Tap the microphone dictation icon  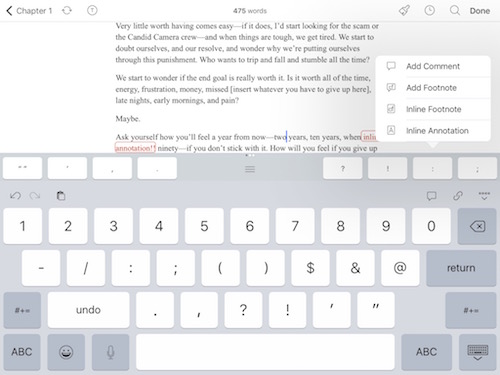point(111,352)
